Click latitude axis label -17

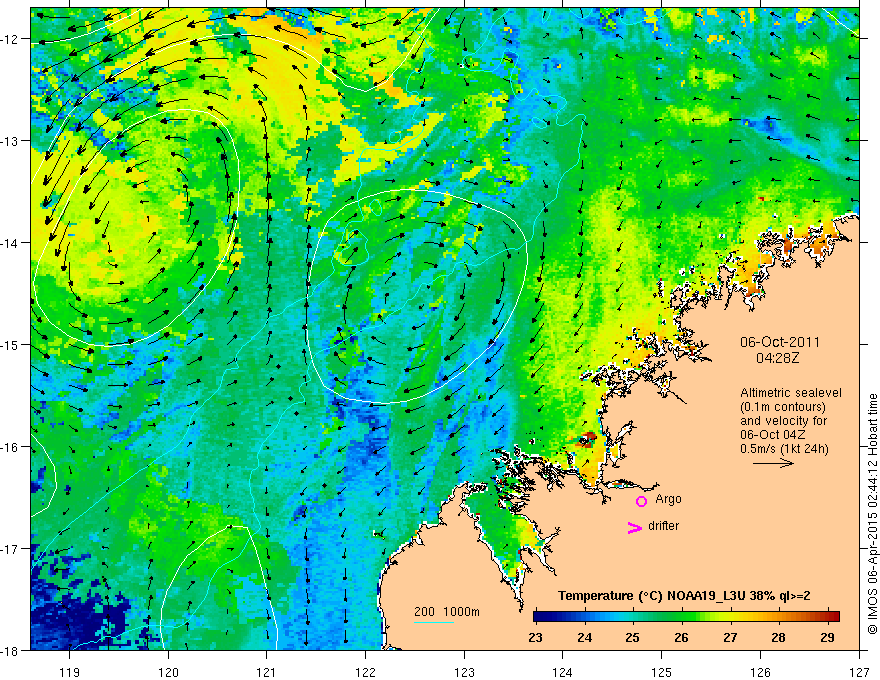point(11,549)
